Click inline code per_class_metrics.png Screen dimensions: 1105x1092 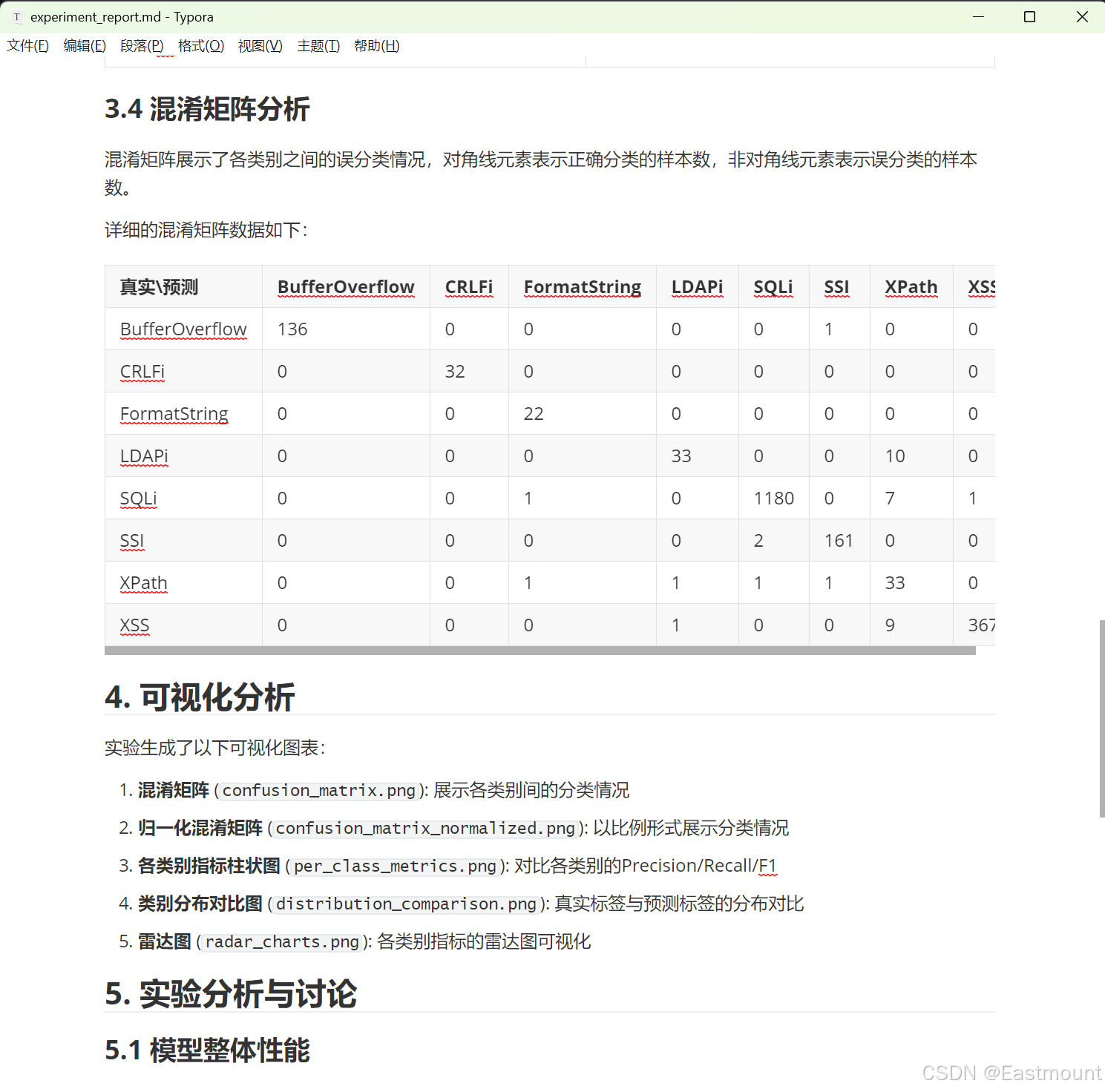point(395,866)
